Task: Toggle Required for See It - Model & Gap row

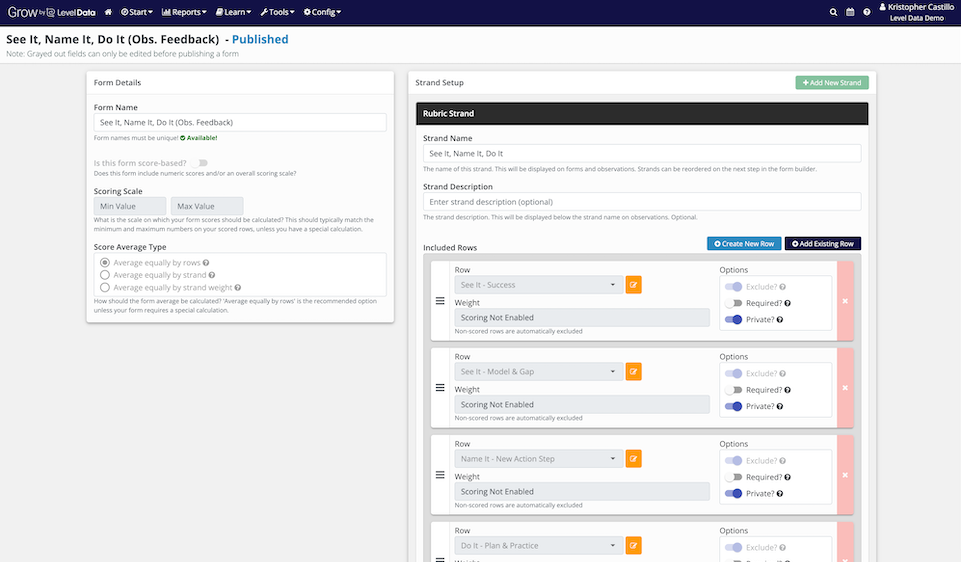Action: pyautogui.click(x=733, y=390)
